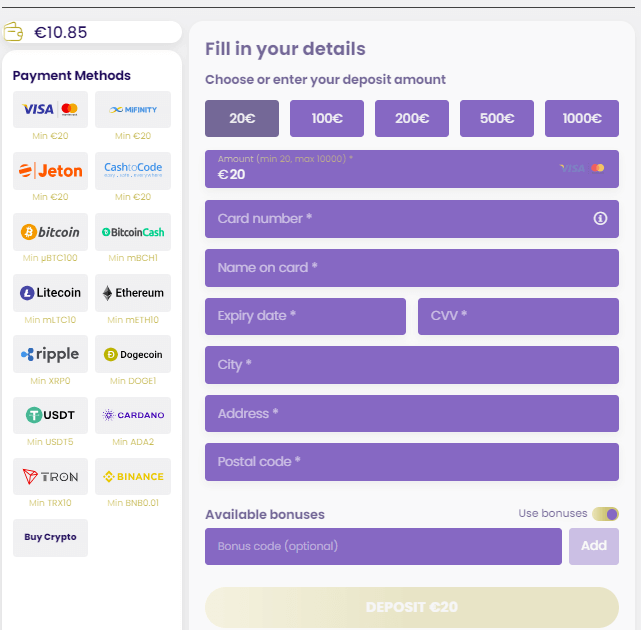Select the 500€ deposit amount
This screenshot has width=641, height=630.
tap(497, 119)
